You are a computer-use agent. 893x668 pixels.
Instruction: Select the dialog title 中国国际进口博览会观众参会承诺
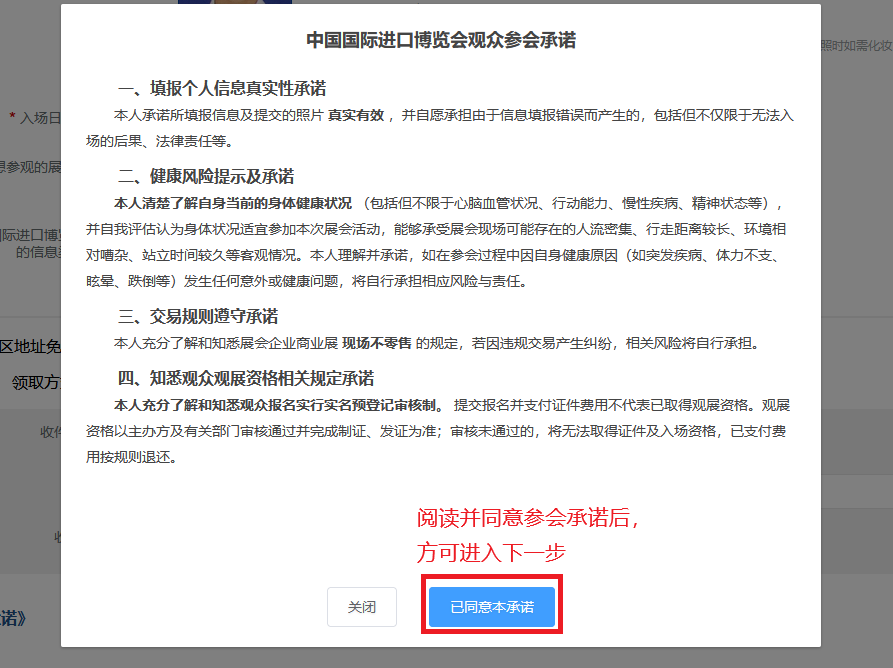coord(441,40)
